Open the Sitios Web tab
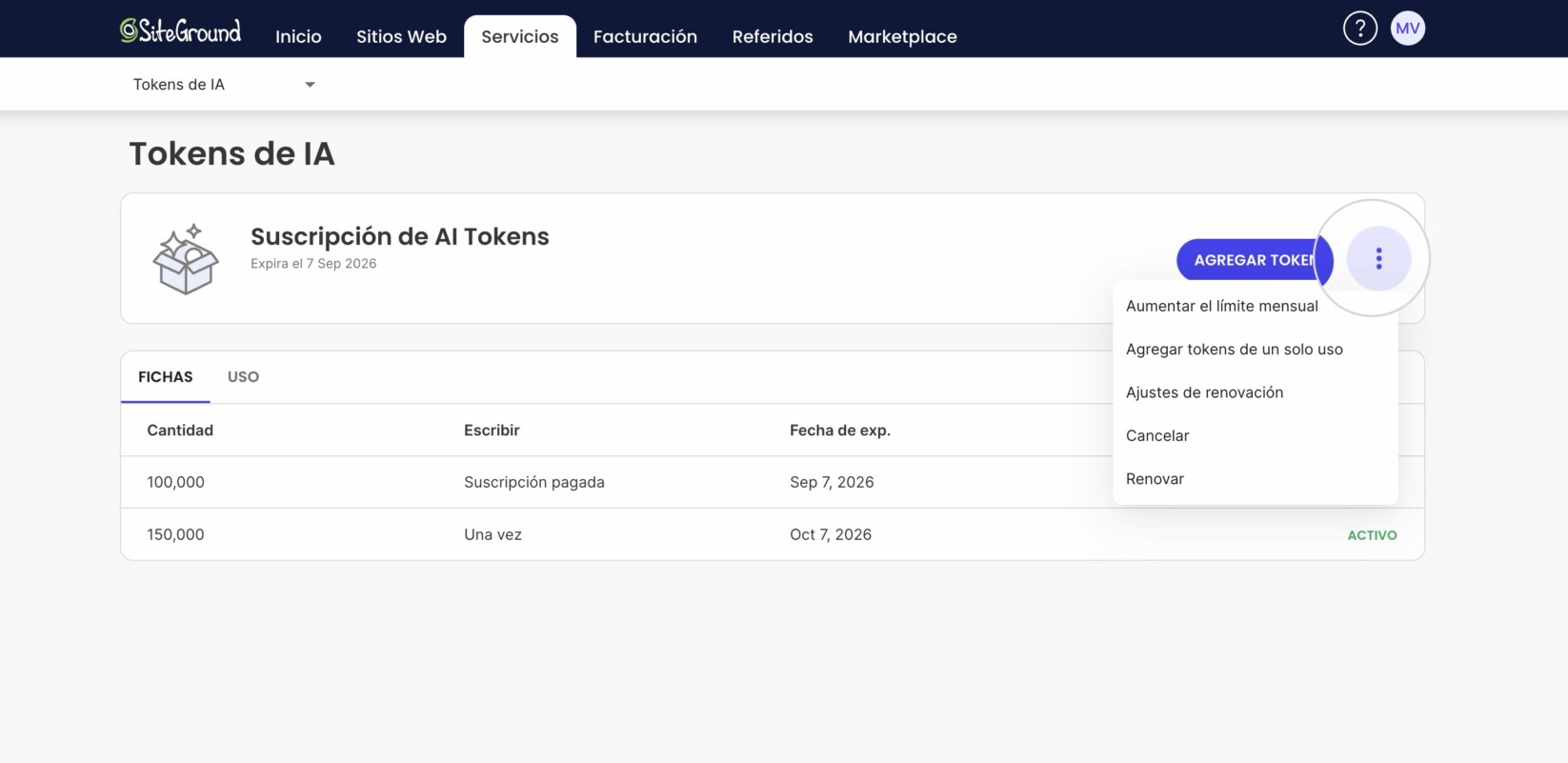This screenshot has height=763, width=1568. click(x=401, y=36)
